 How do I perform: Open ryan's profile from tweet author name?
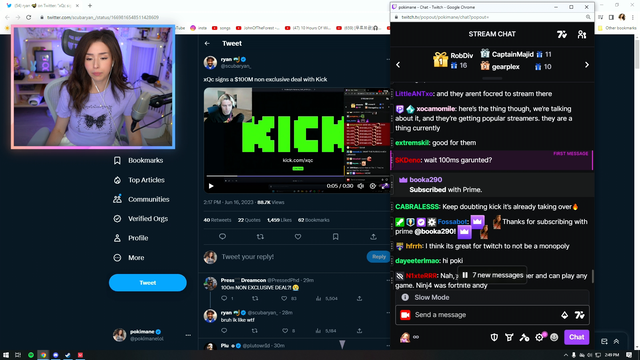coord(226,59)
